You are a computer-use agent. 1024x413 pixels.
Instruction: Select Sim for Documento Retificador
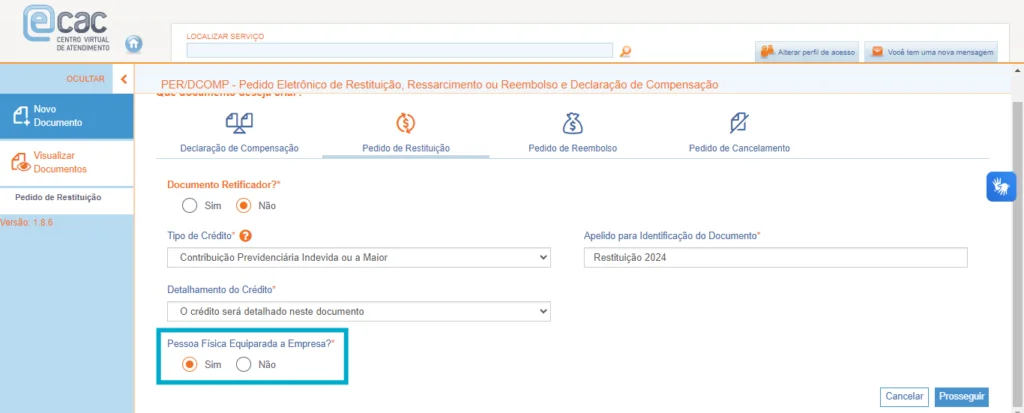click(x=190, y=205)
